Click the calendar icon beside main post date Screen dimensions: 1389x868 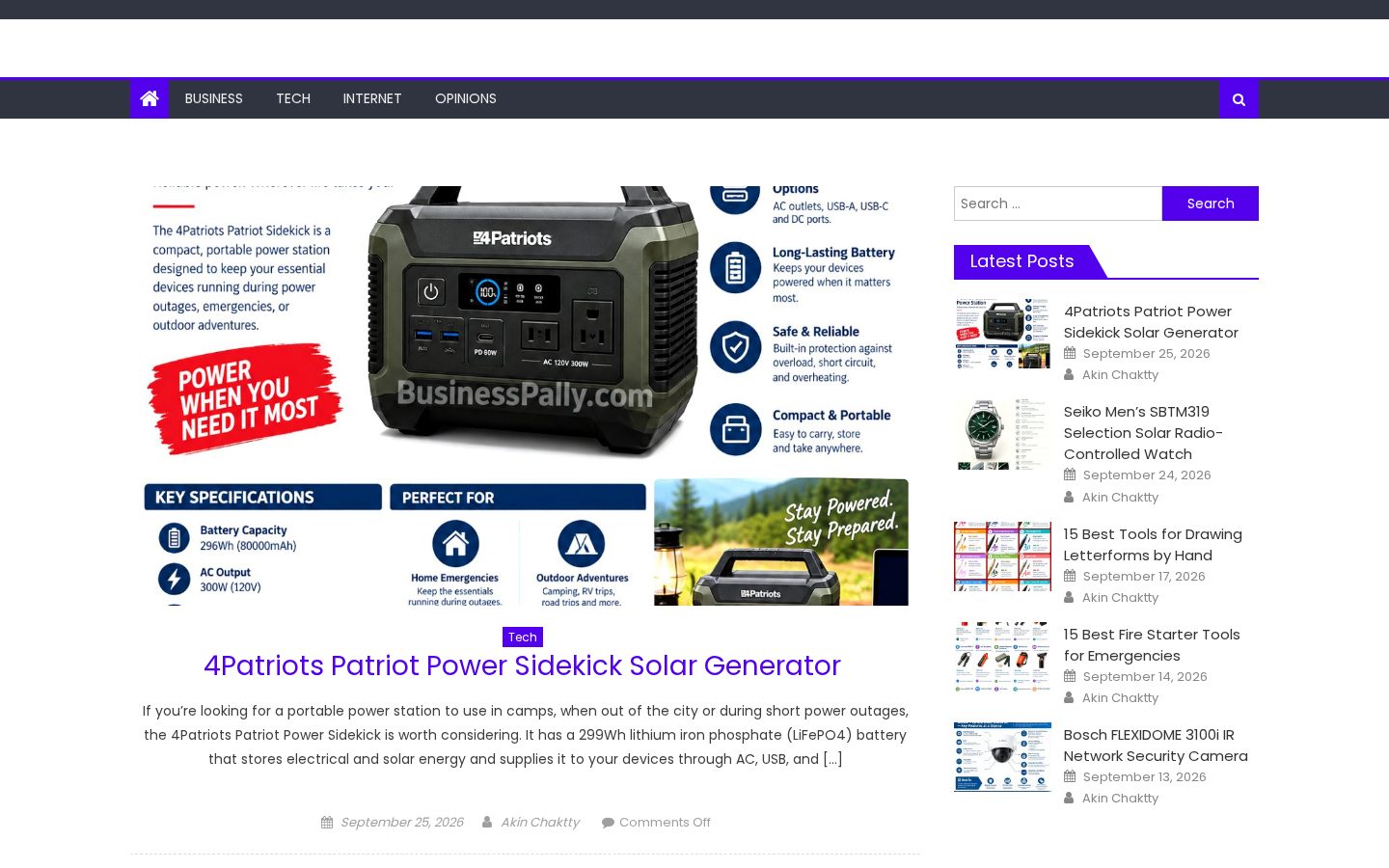click(327, 823)
